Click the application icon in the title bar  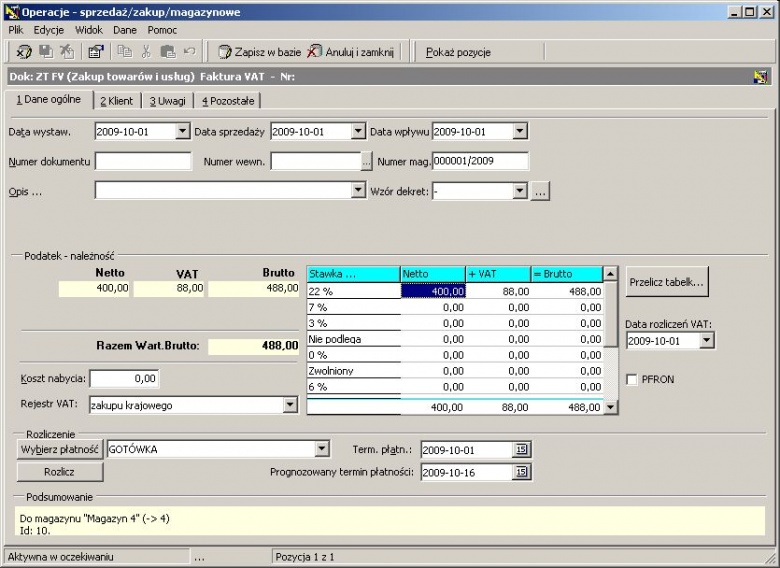click(x=11, y=11)
